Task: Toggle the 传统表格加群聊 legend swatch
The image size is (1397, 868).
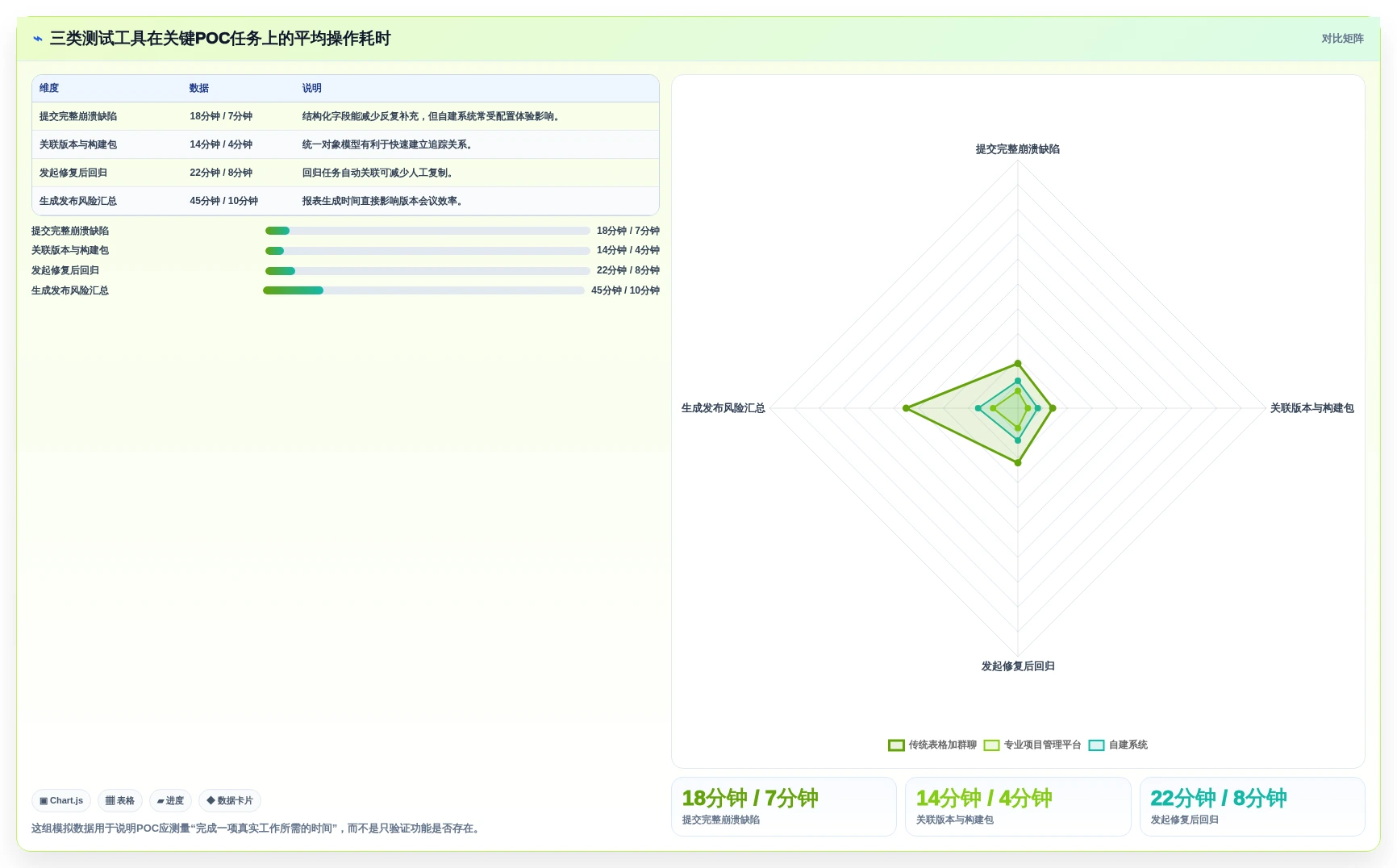Action: pyautogui.click(x=896, y=745)
